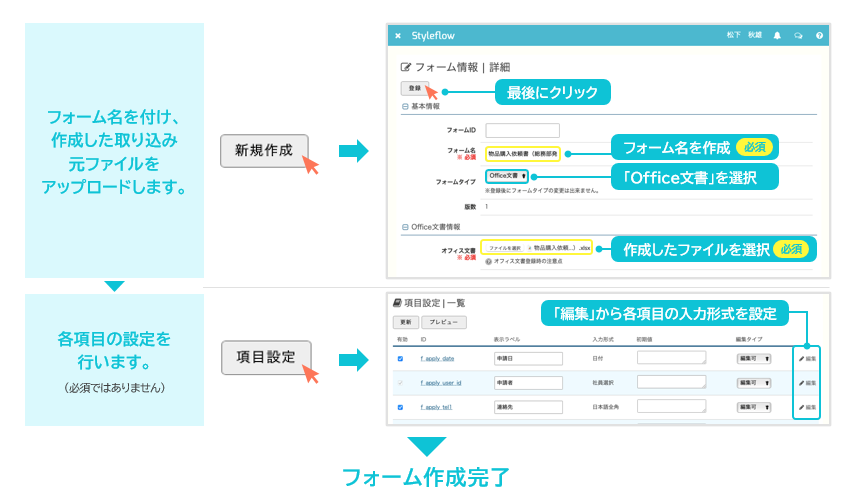Click the 登録 button

[415, 88]
